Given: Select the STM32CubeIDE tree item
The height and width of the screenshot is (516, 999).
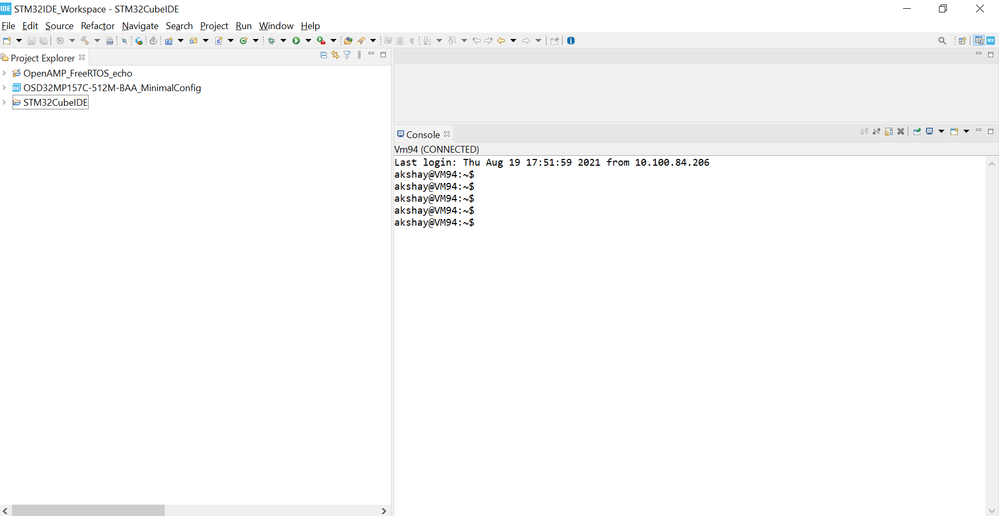Looking at the screenshot, I should (51, 103).
